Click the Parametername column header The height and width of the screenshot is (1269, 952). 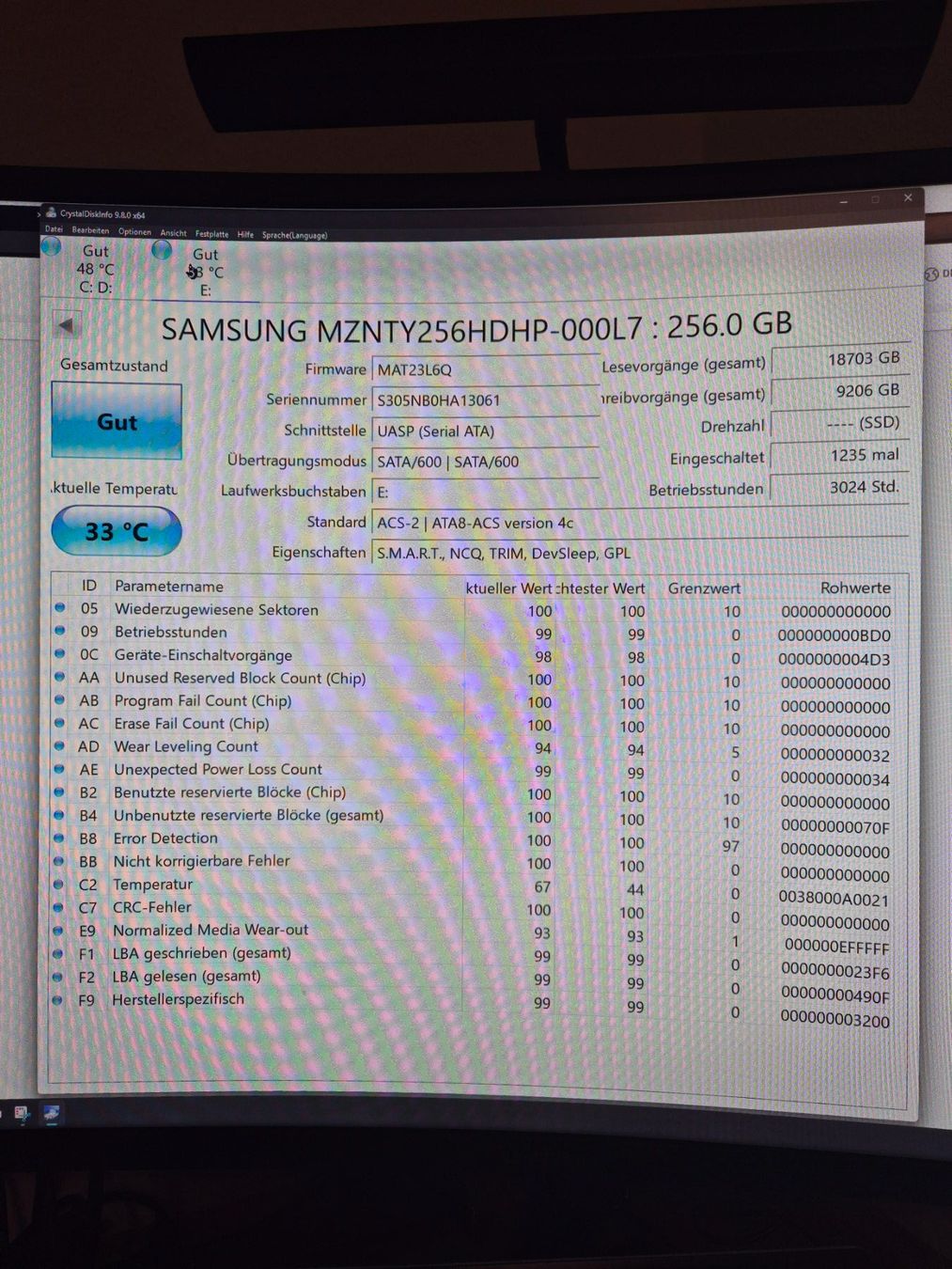coord(169,586)
